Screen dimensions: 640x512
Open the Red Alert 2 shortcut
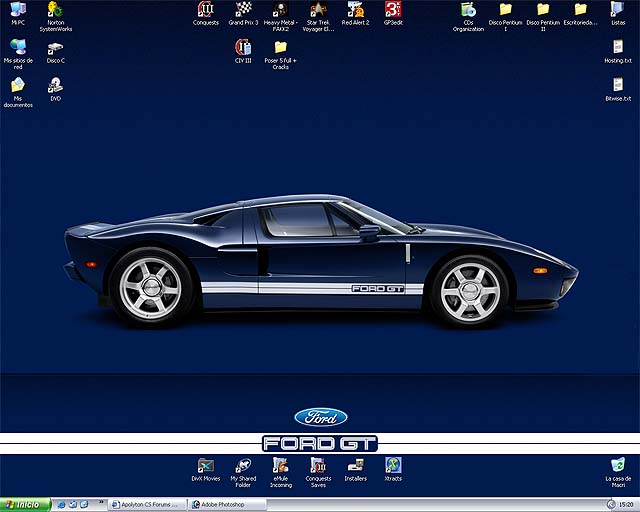pos(355,10)
